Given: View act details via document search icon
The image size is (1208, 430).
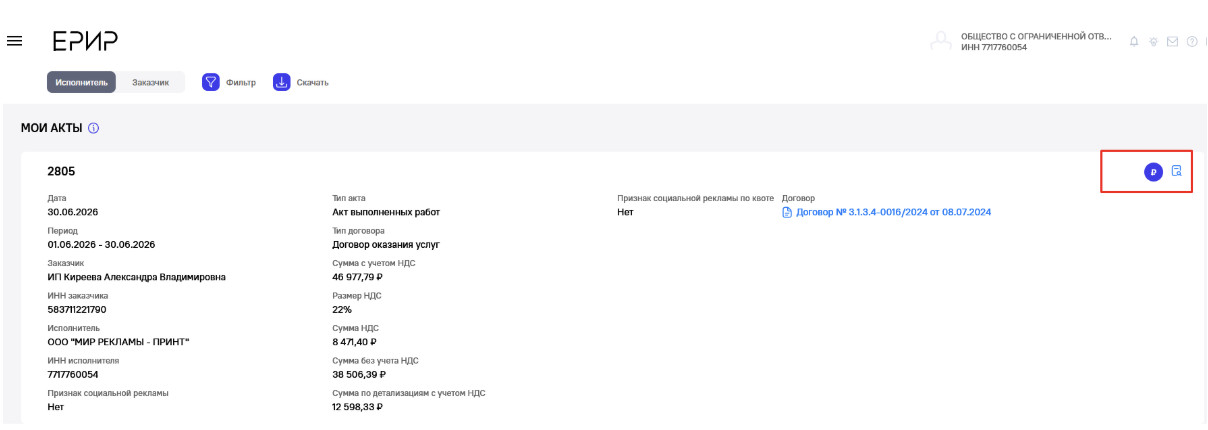Looking at the screenshot, I should click(x=1177, y=171).
